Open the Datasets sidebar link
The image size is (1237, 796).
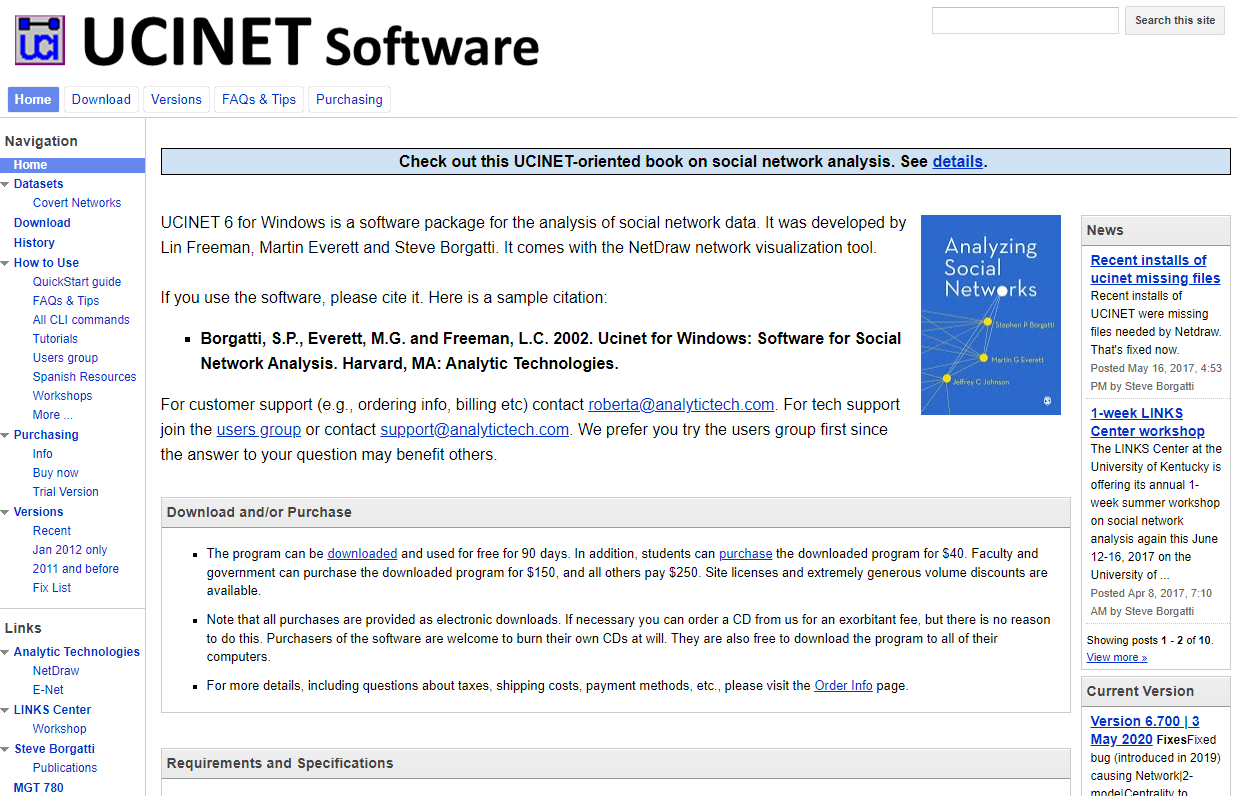click(38, 184)
